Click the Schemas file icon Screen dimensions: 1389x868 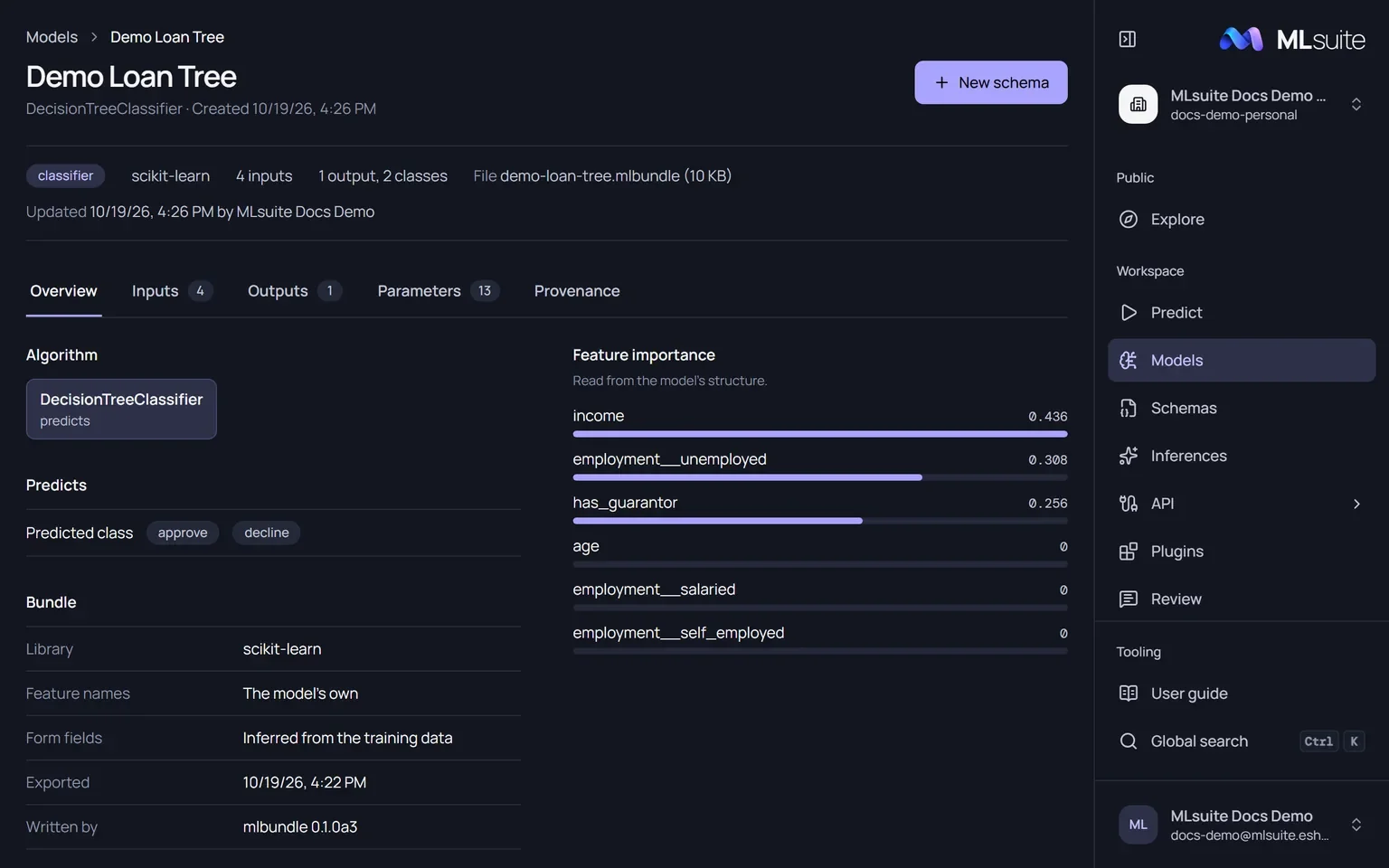coord(1129,408)
